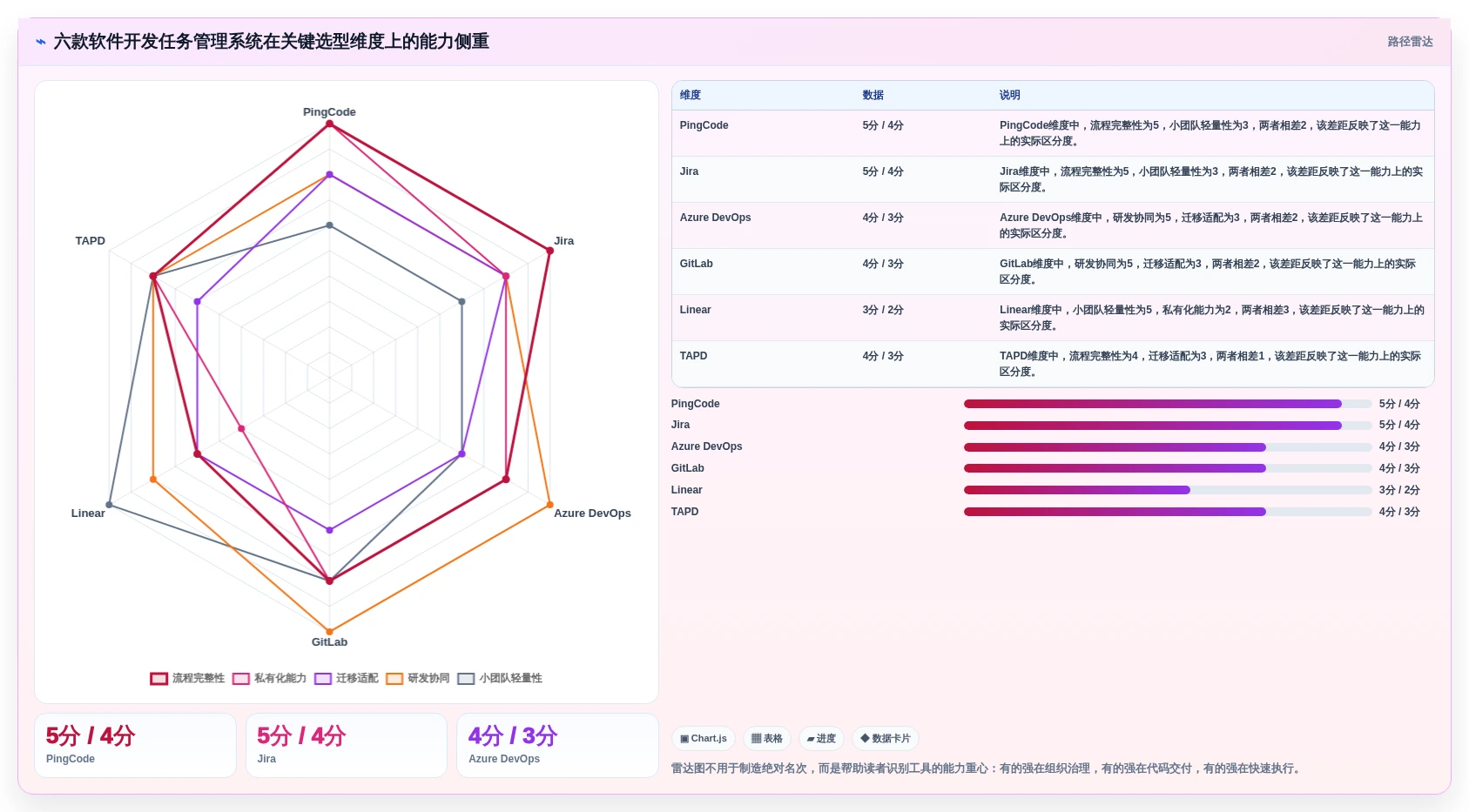The height and width of the screenshot is (812, 1469).
Task: Toggle the 流程完整性 legend series
Action: [187, 678]
